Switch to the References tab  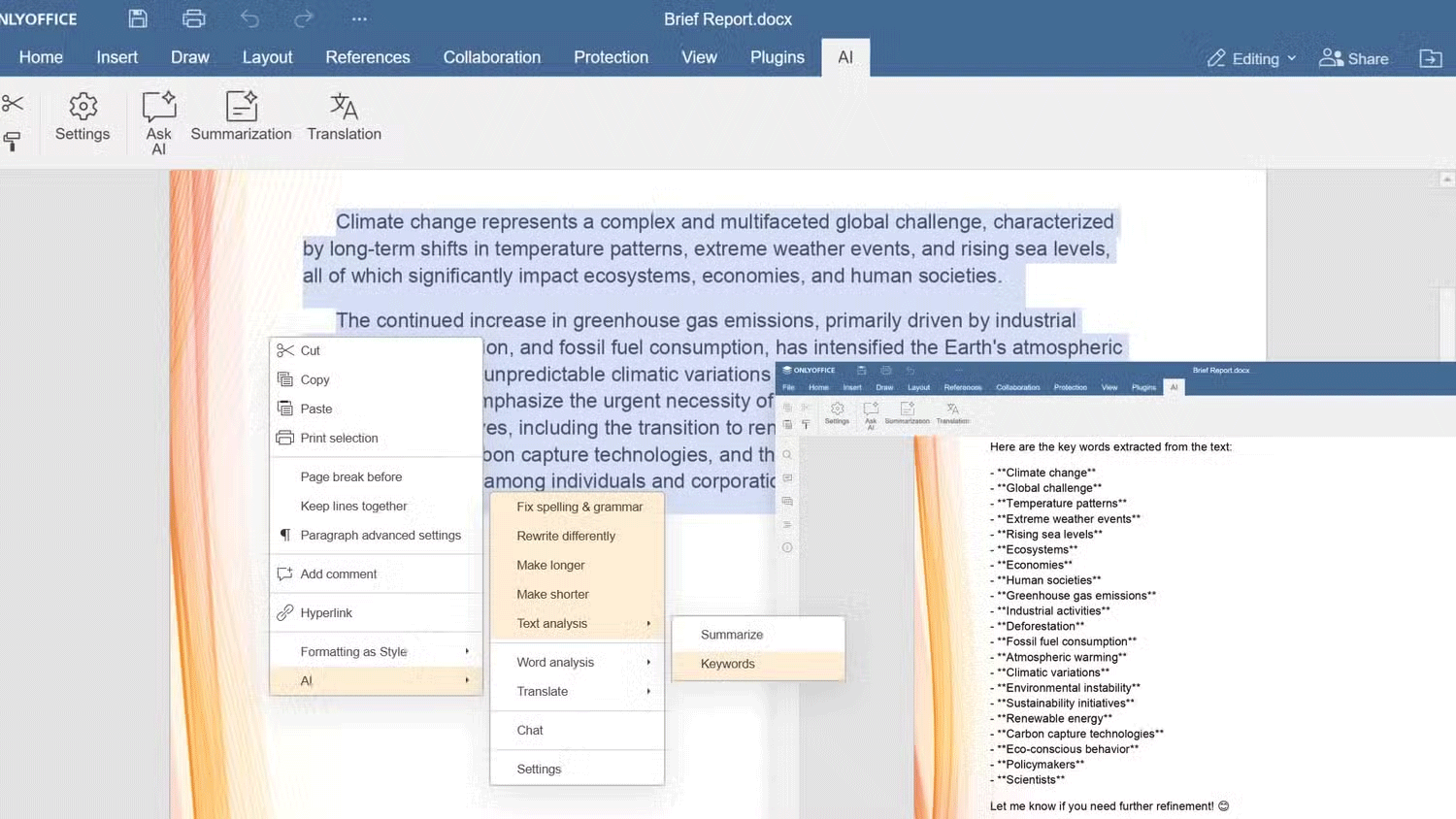(x=367, y=57)
